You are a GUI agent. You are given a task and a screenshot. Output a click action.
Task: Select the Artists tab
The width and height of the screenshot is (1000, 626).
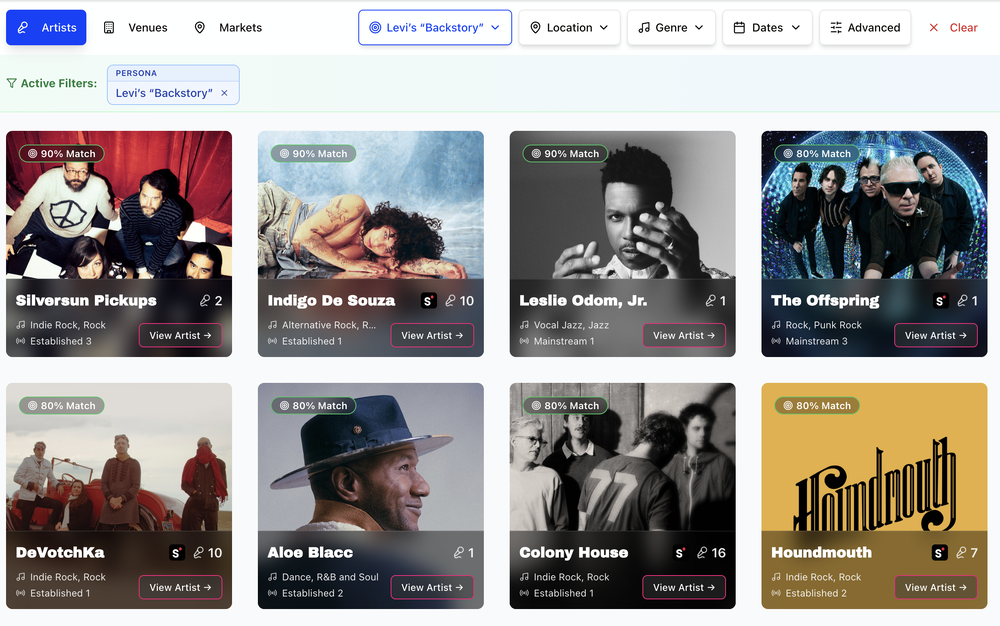coord(46,28)
